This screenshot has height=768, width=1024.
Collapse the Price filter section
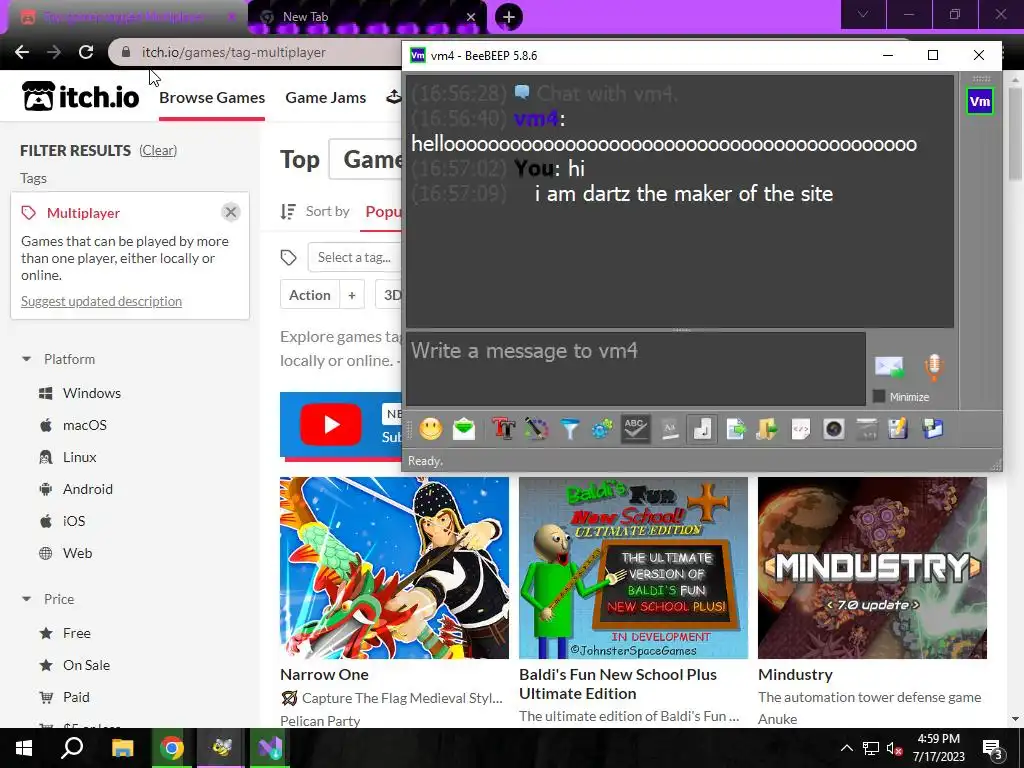(x=26, y=599)
